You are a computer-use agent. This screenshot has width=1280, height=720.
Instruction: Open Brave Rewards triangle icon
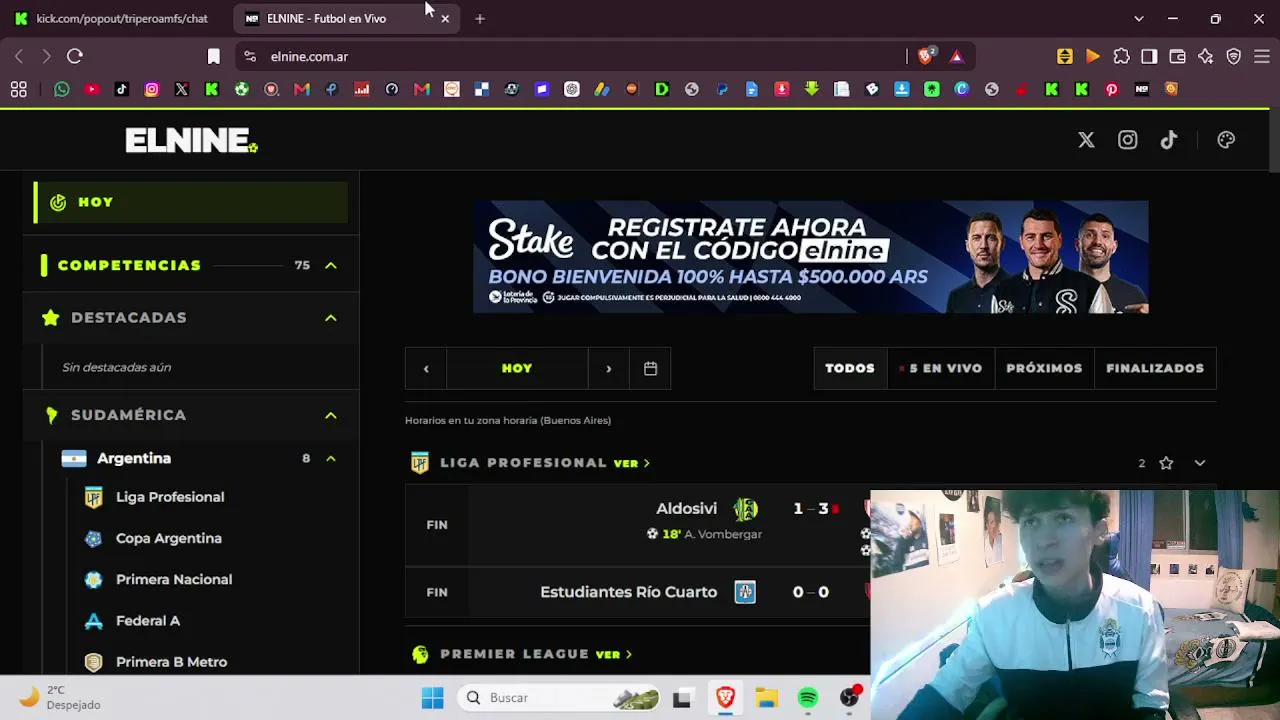(x=957, y=56)
